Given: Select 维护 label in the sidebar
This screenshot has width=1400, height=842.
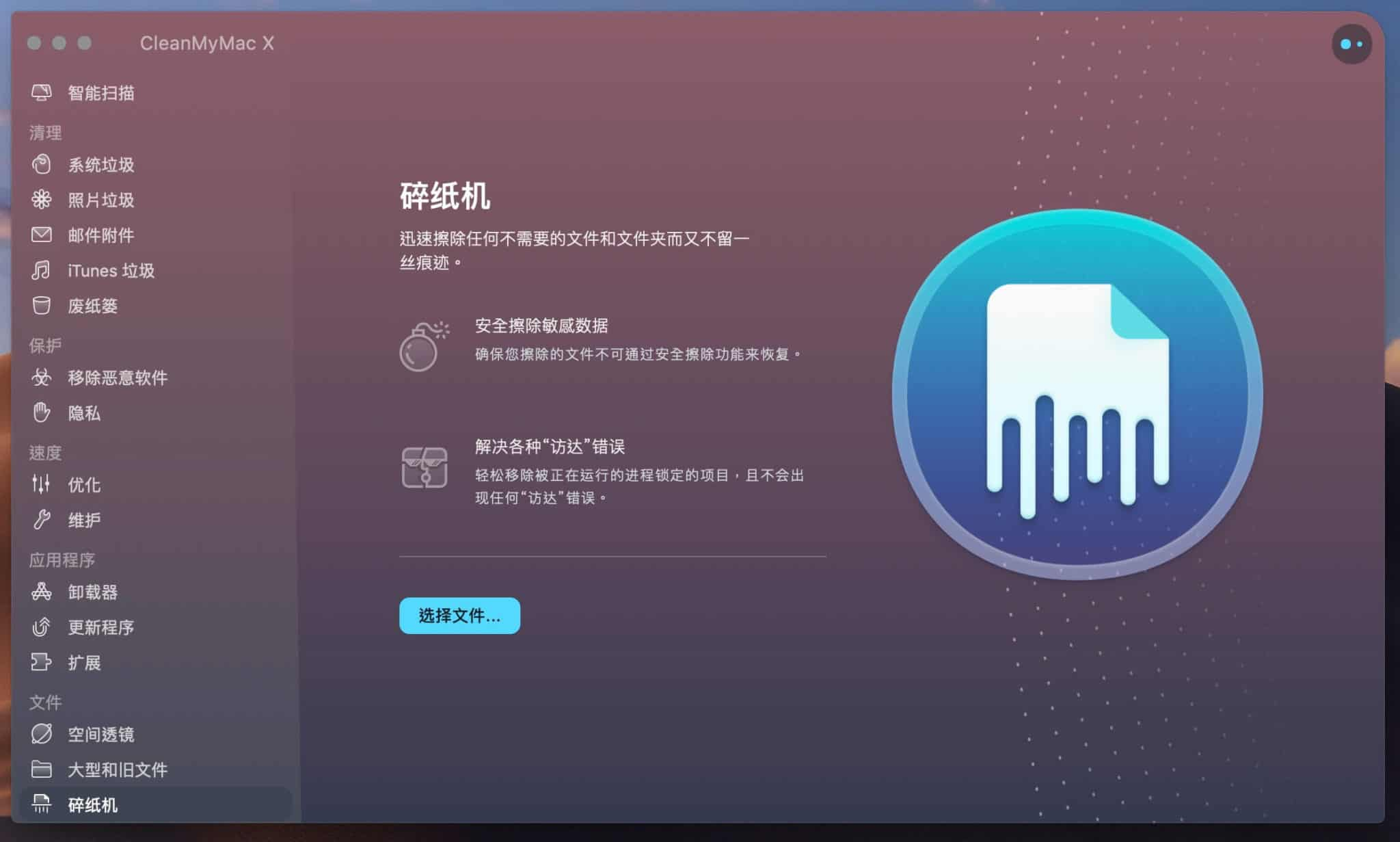Looking at the screenshot, I should point(84,521).
